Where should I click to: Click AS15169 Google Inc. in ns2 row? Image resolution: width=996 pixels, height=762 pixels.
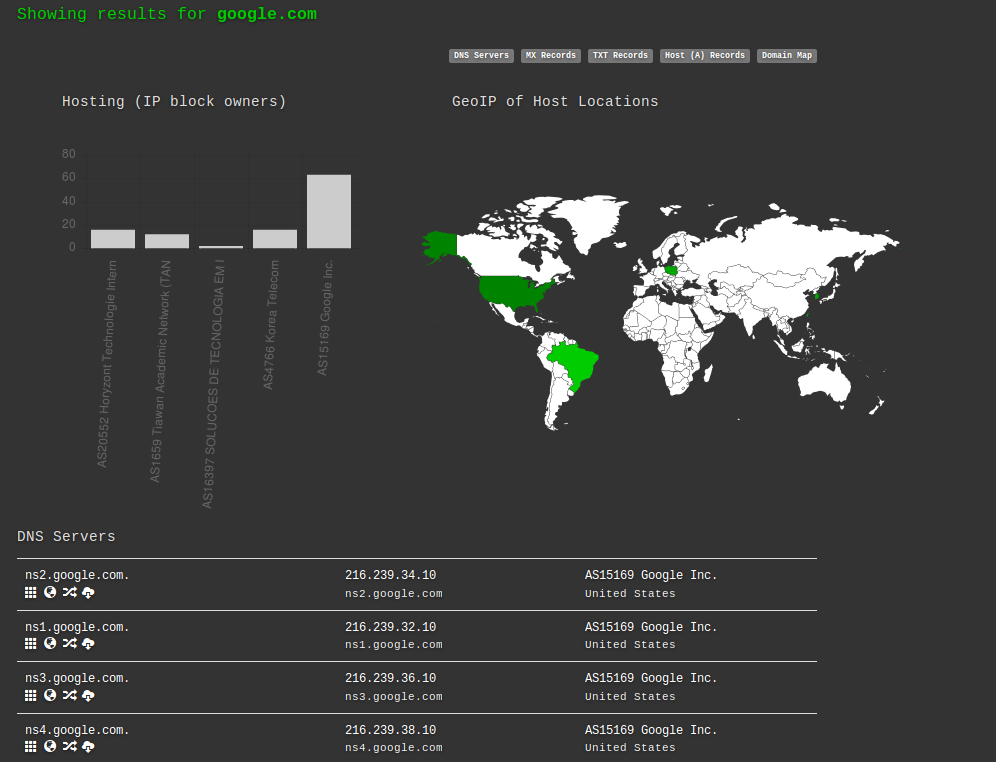point(651,575)
